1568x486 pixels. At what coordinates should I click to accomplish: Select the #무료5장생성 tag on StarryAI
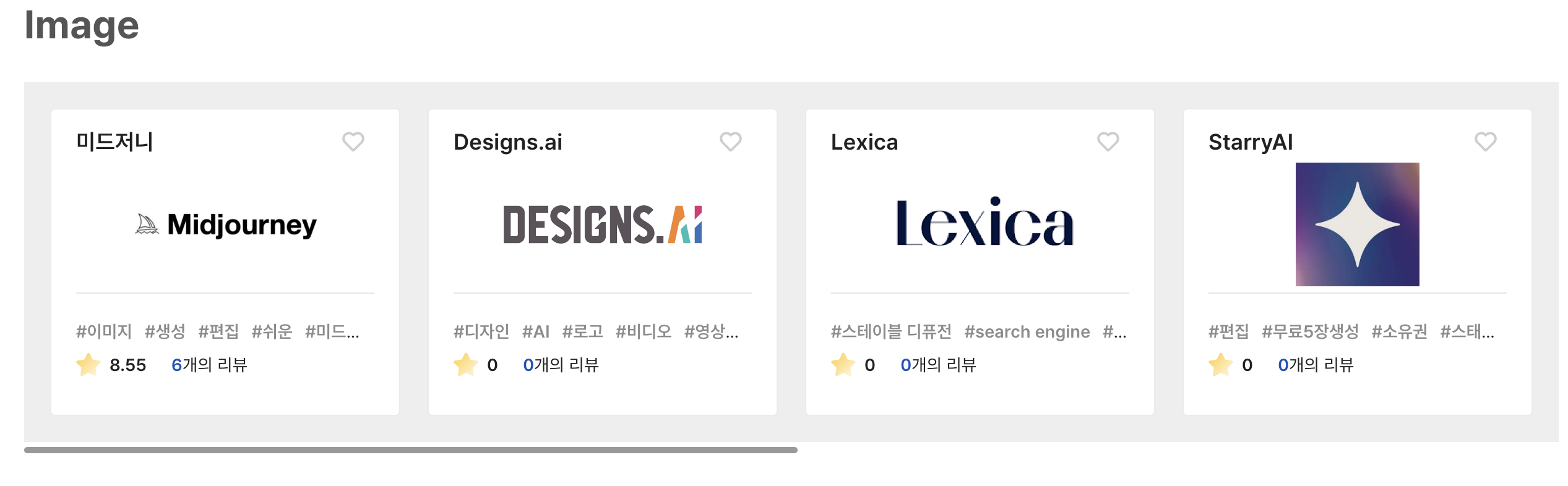1310,332
